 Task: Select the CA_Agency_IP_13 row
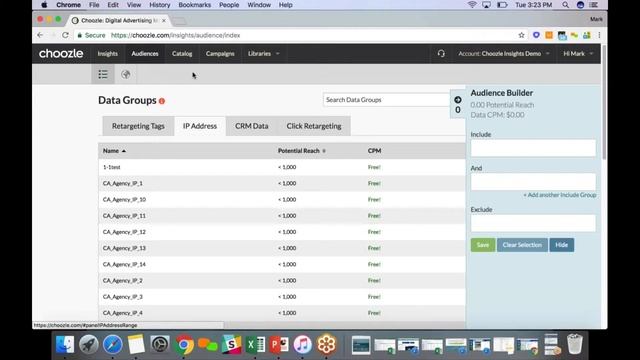click(x=282, y=248)
